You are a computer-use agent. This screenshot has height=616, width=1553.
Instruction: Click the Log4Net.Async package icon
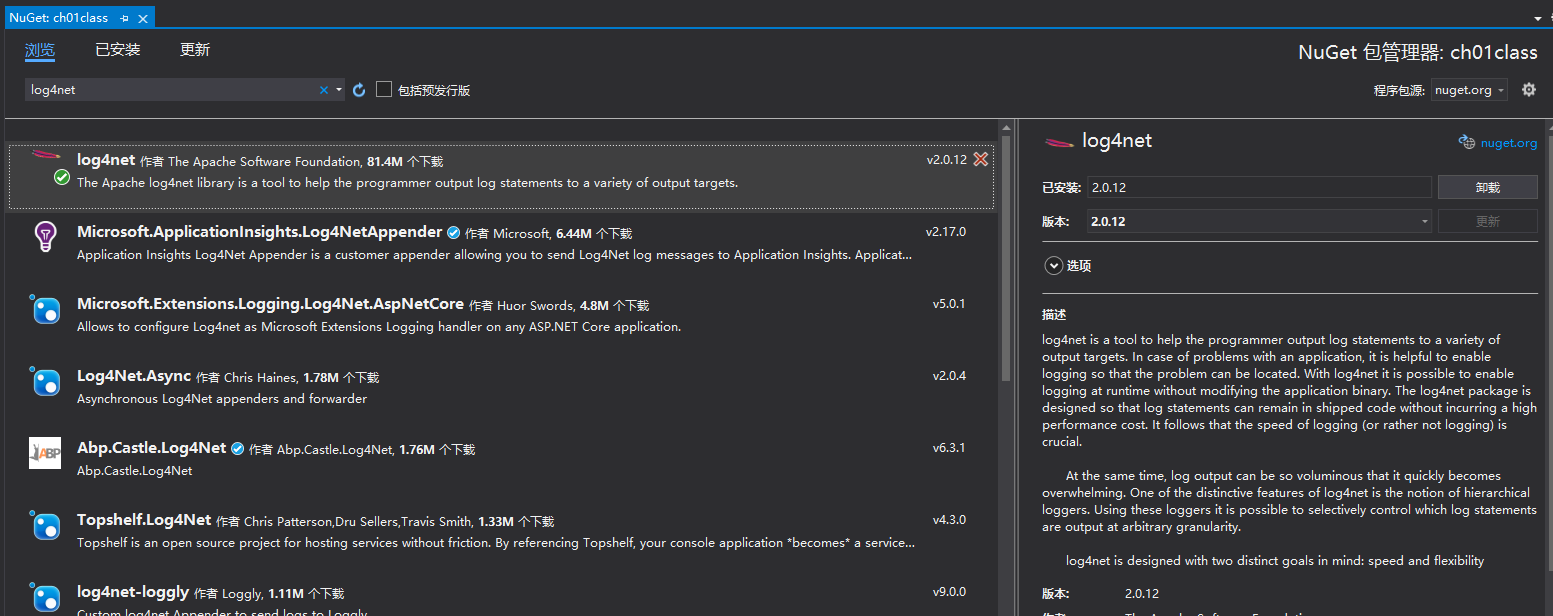[x=45, y=381]
